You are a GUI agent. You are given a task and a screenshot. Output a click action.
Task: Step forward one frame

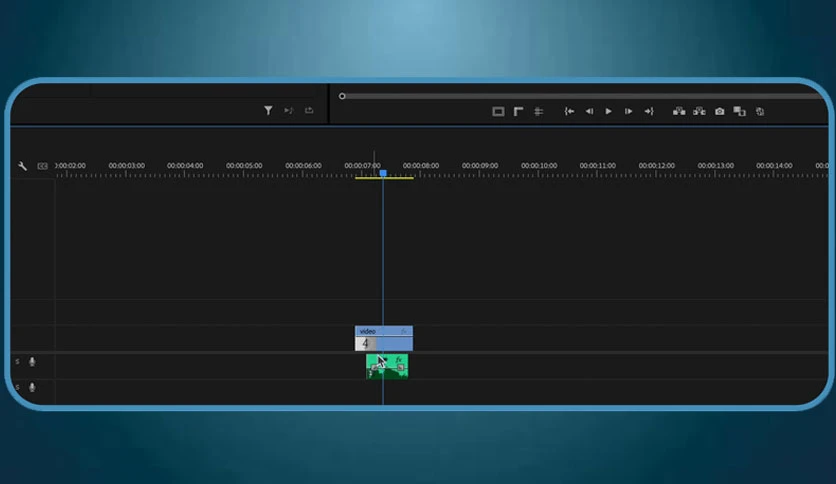(629, 111)
